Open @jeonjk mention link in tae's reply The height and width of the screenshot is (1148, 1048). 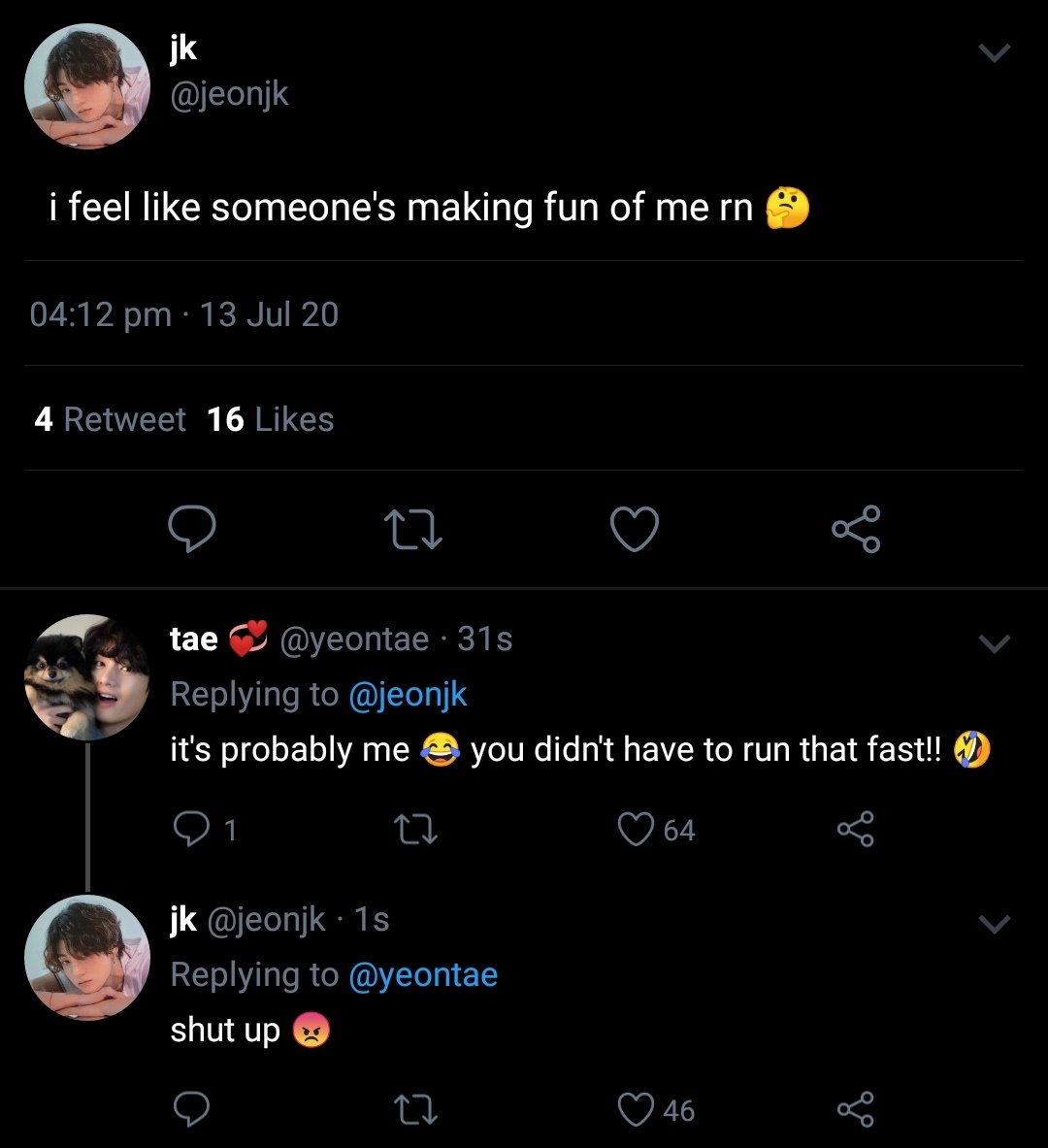point(407,695)
